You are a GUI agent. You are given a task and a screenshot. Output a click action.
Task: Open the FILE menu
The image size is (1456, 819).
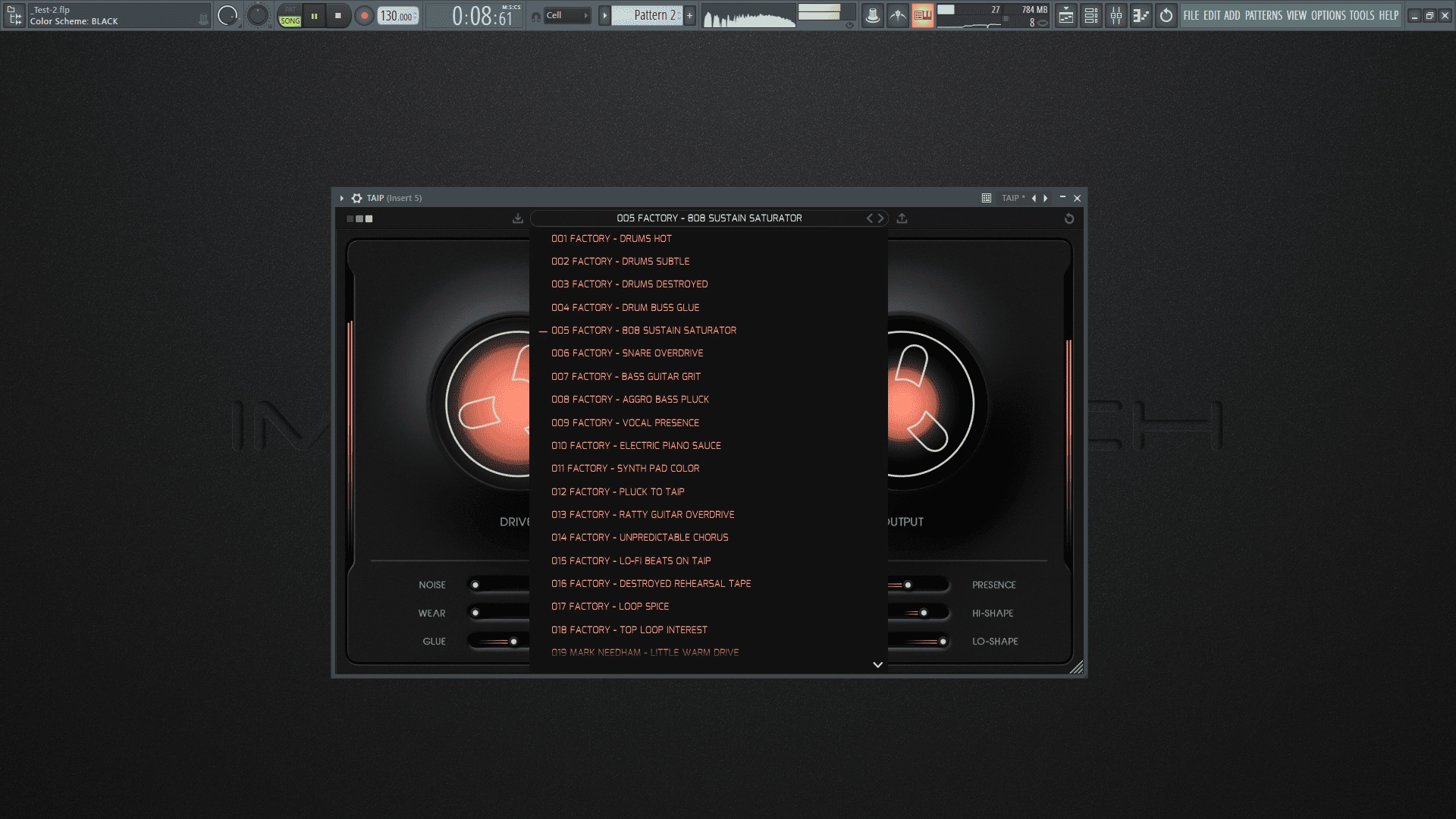tap(1191, 15)
